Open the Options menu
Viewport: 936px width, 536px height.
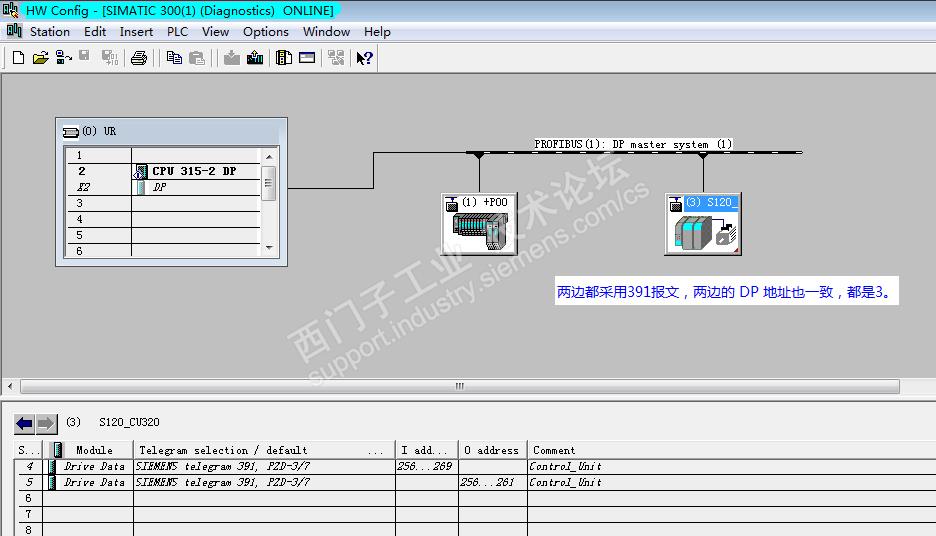[x=266, y=32]
